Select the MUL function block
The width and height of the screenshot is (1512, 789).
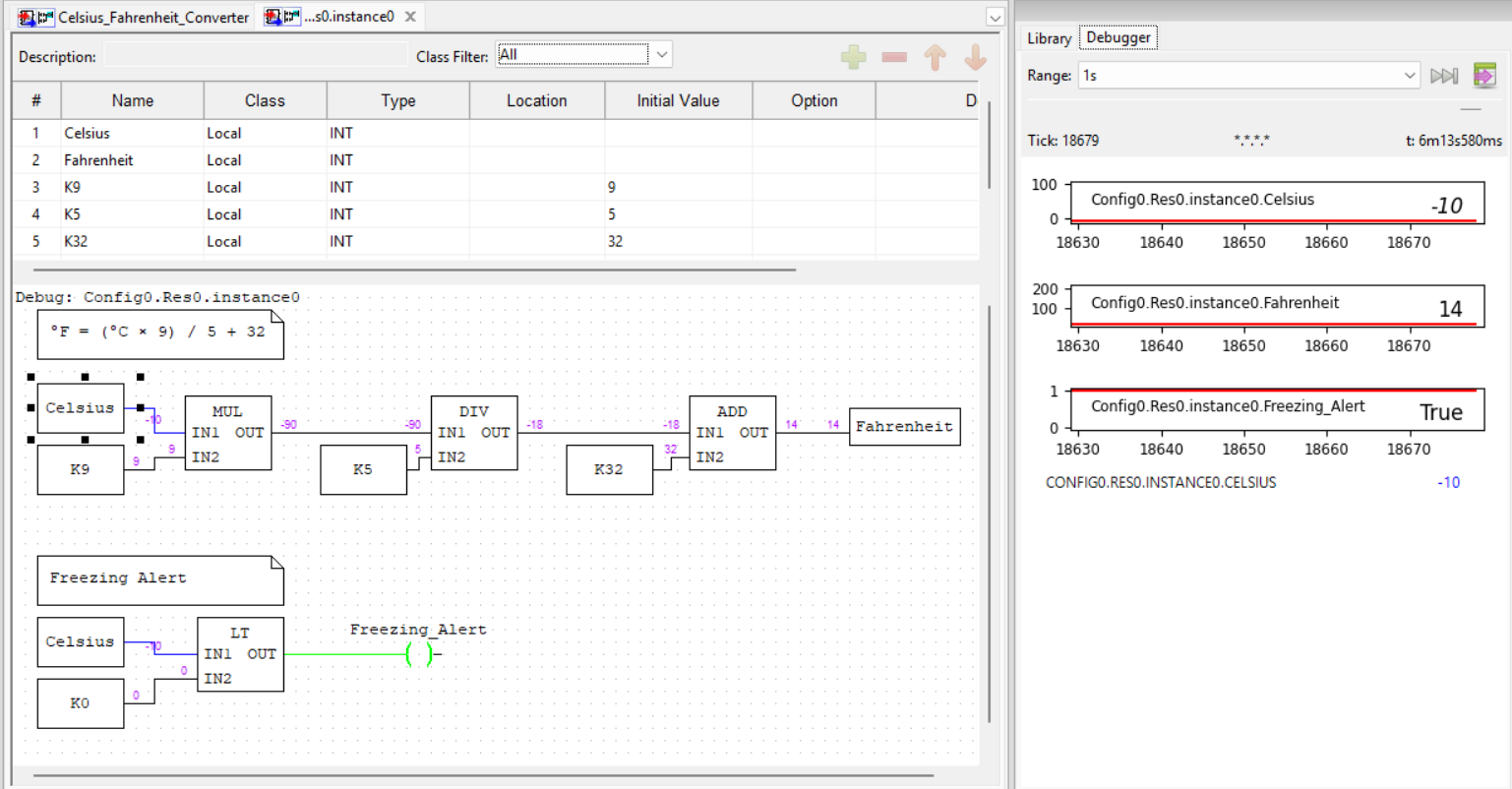[228, 433]
